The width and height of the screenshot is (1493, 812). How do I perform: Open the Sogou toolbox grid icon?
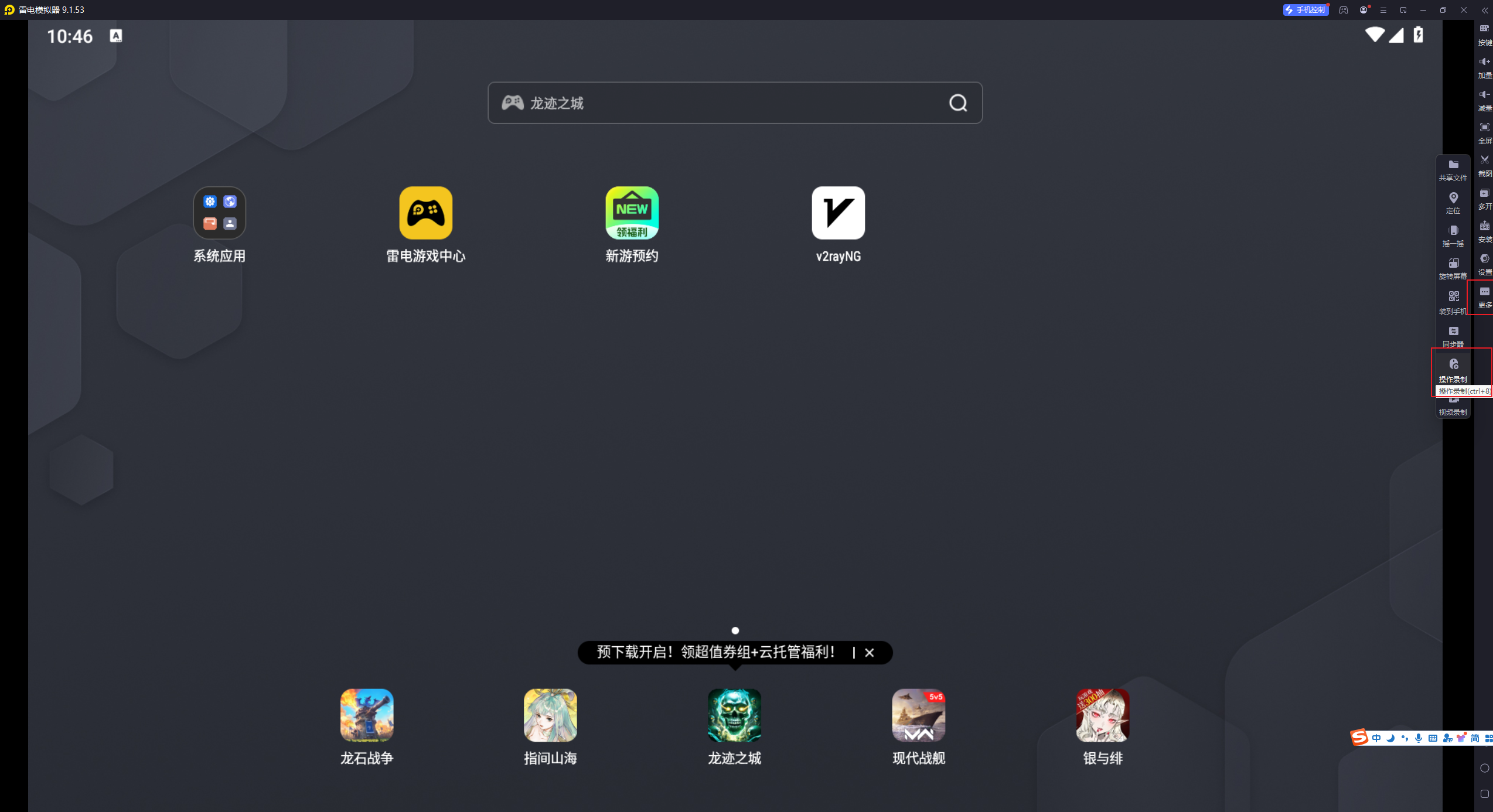1488,738
